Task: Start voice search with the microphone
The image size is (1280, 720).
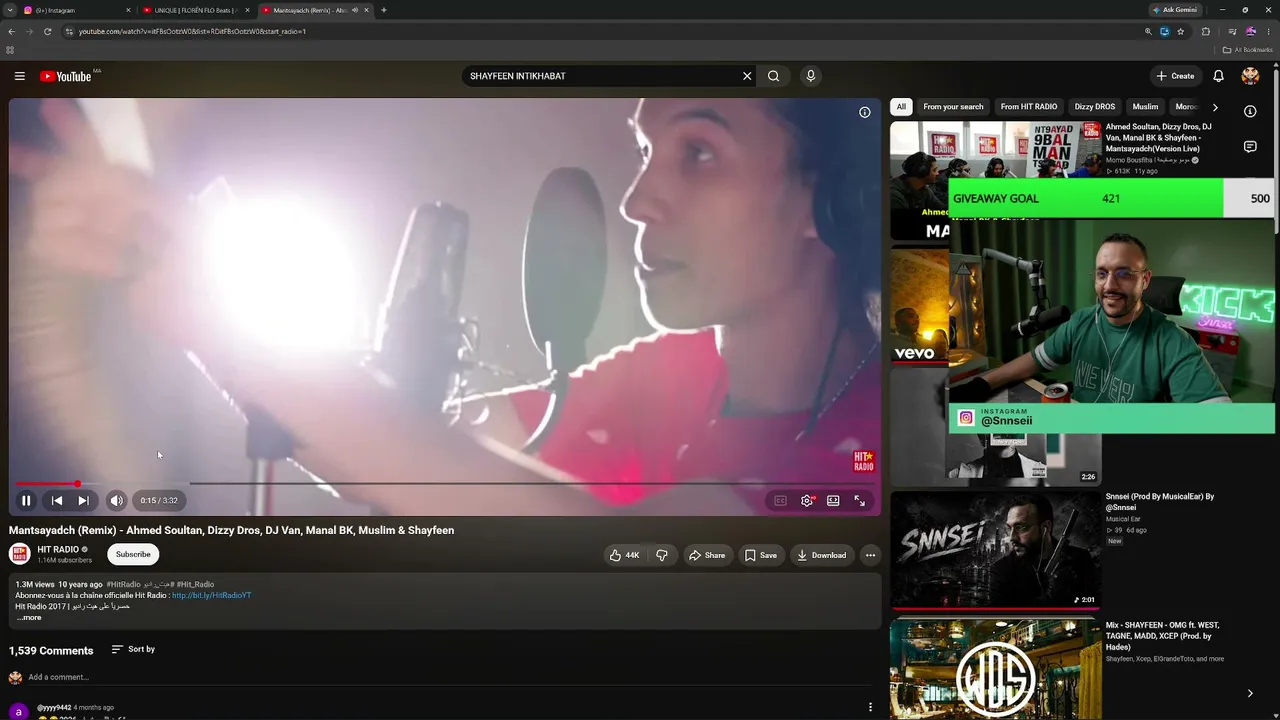Action: (811, 76)
